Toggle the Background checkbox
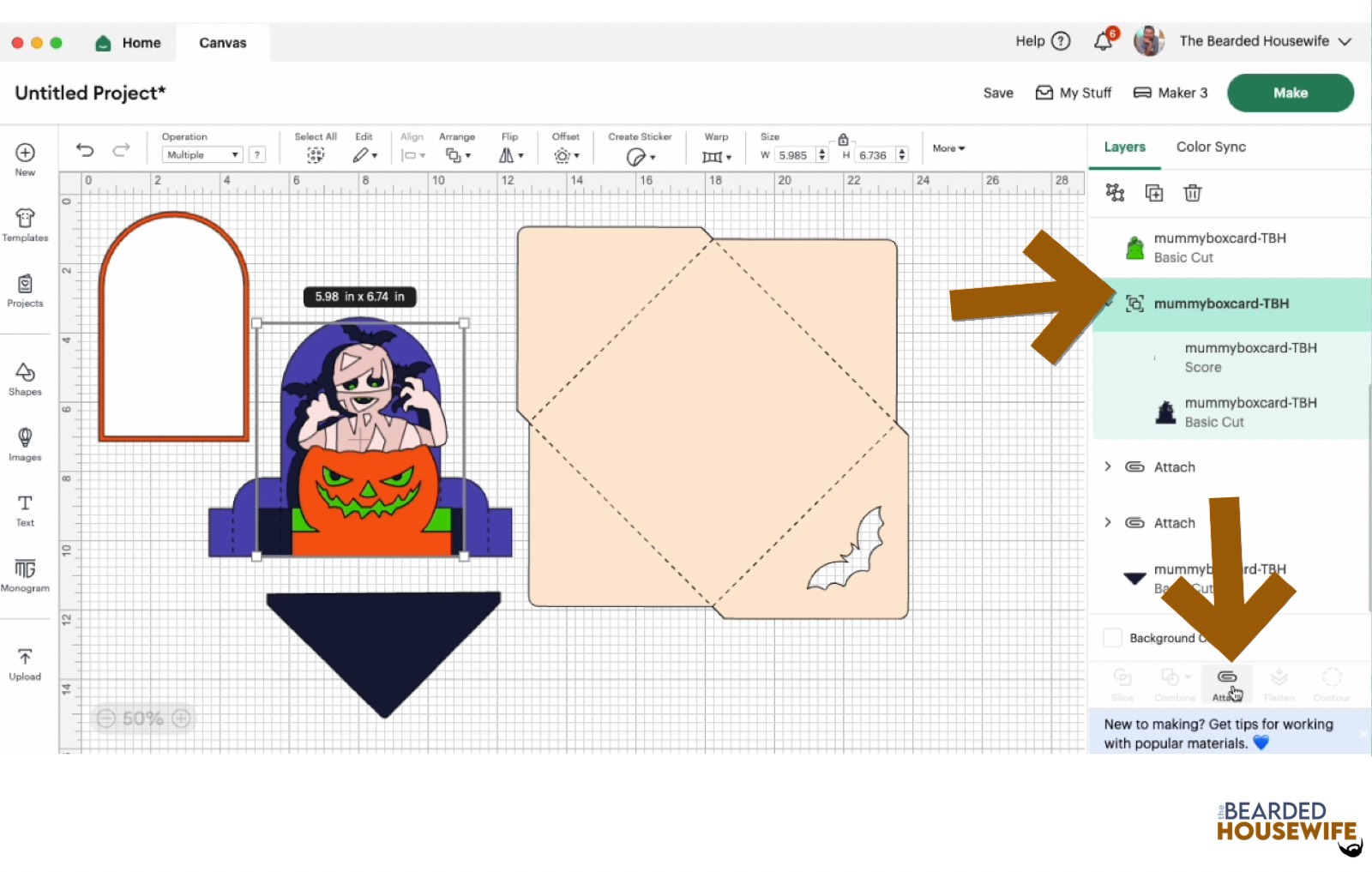The width and height of the screenshot is (1372, 872). click(1112, 638)
